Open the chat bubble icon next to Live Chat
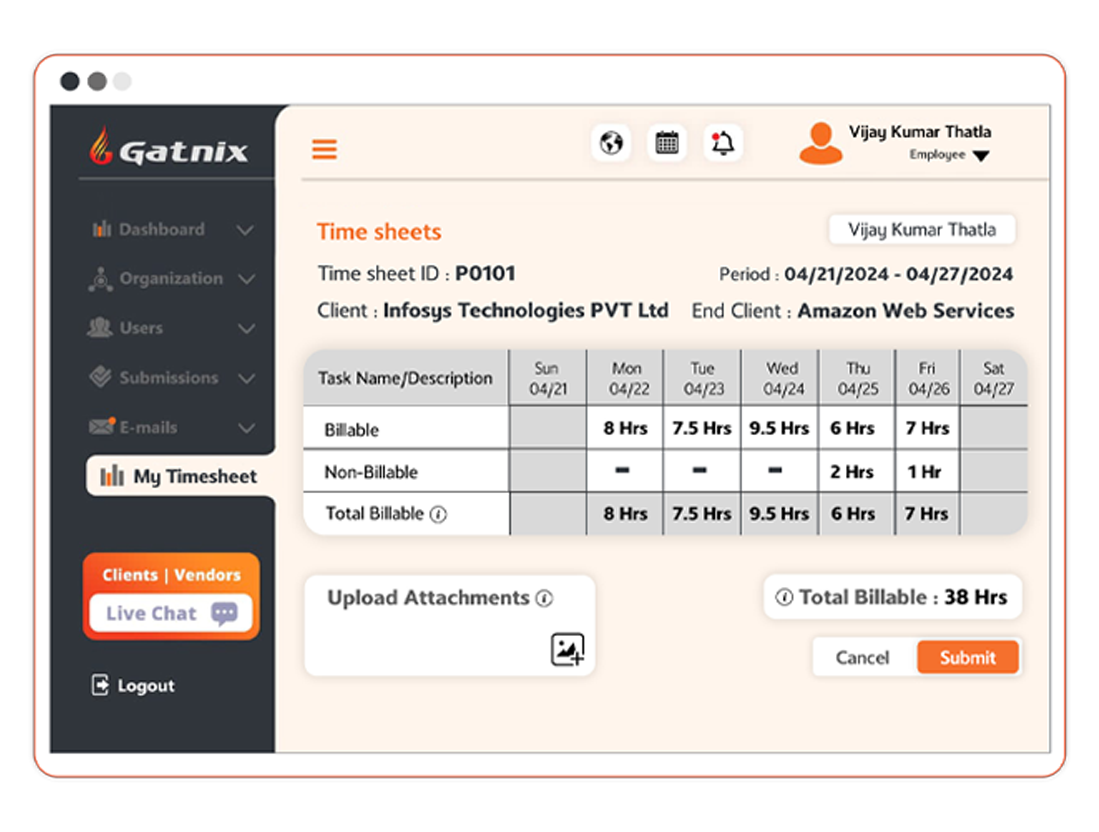Viewport: 1099px width, 832px height. [224, 613]
